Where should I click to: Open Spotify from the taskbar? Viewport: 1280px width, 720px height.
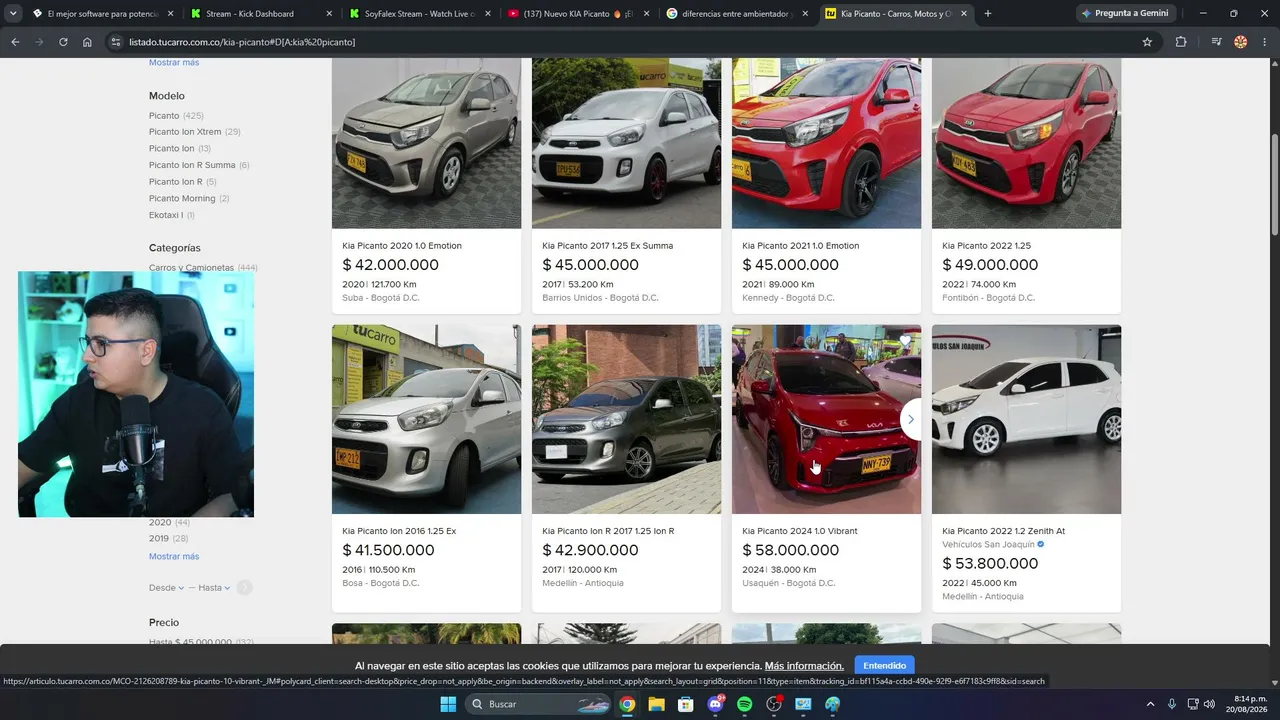click(x=745, y=704)
